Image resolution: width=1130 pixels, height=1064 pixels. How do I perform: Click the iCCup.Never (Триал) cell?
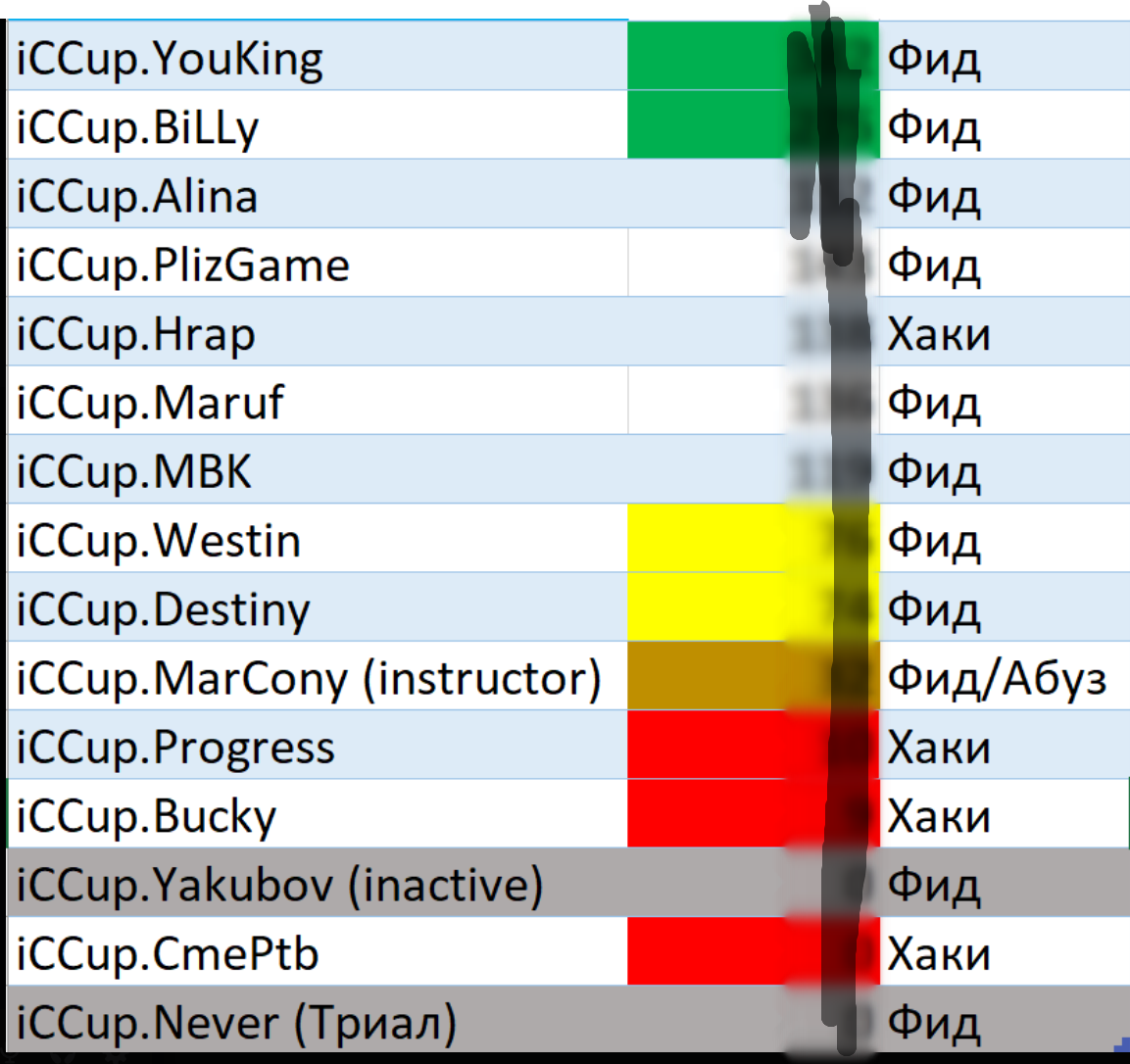[318, 1019]
